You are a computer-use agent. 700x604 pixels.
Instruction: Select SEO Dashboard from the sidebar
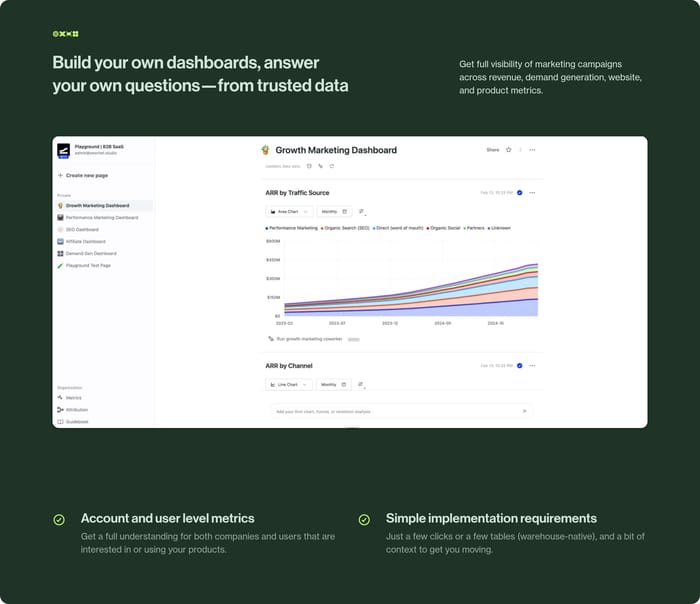coord(85,229)
